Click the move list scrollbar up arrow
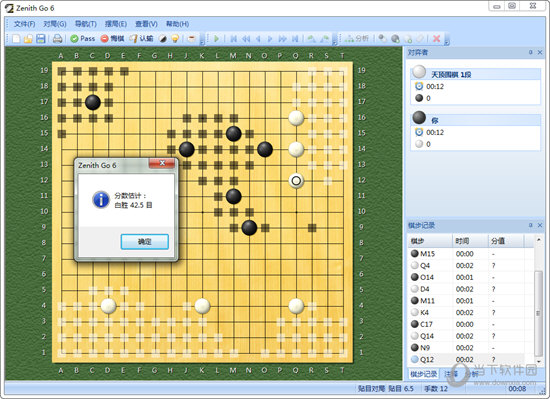This screenshot has height=399, width=550. (x=539, y=239)
